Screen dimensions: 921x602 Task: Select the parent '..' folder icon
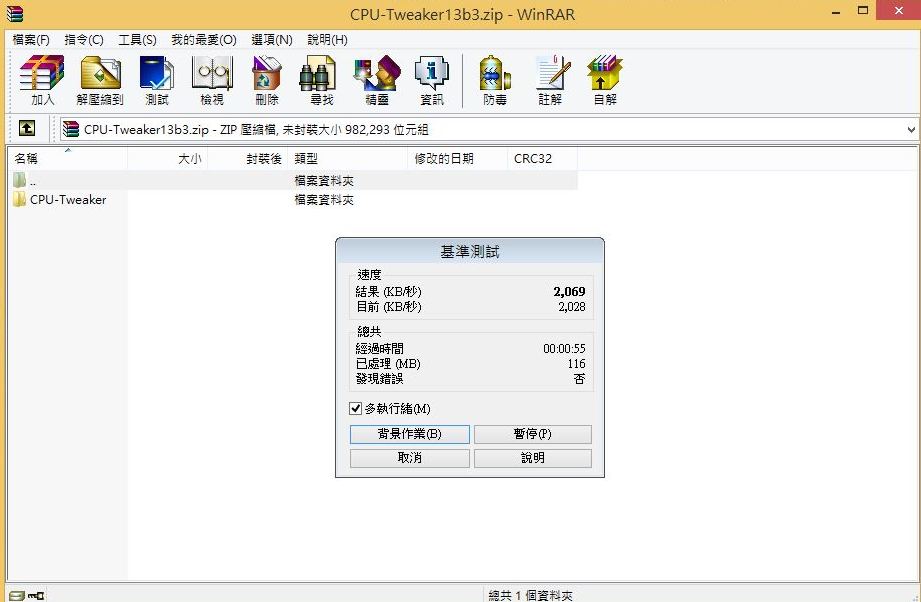(19, 180)
